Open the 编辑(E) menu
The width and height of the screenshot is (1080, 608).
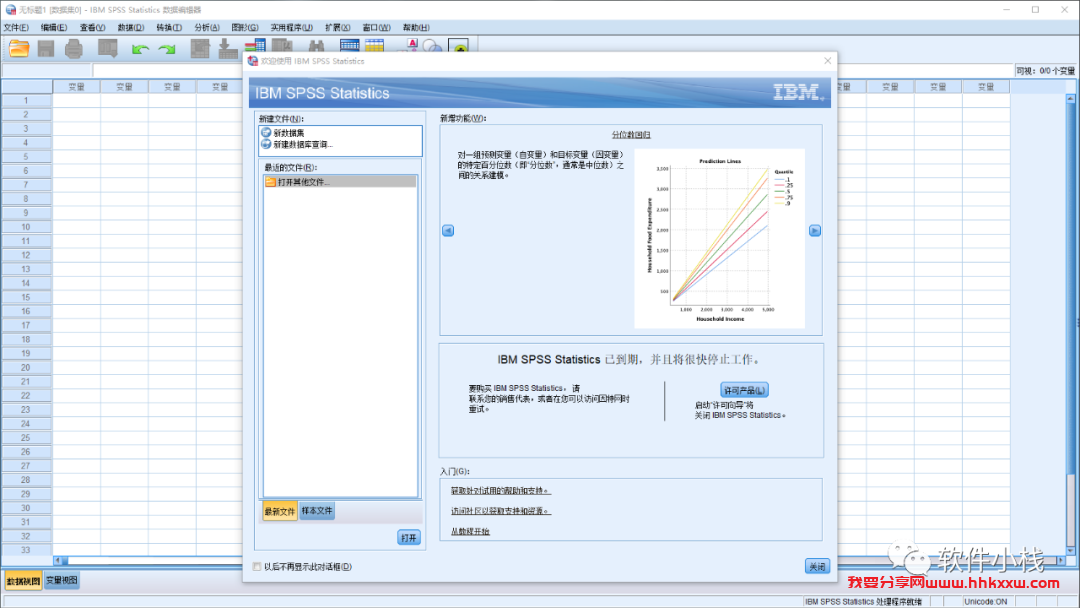click(x=54, y=28)
